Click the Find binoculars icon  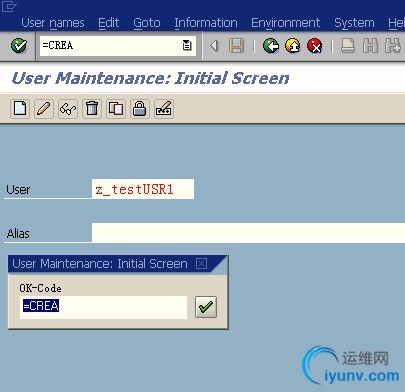(x=370, y=46)
